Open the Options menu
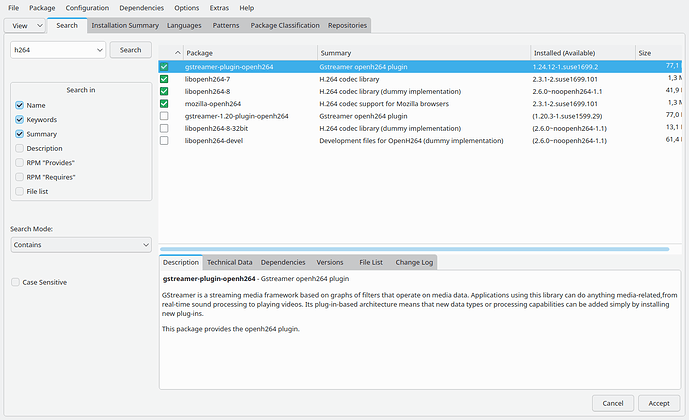The image size is (689, 420). pyautogui.click(x=186, y=8)
